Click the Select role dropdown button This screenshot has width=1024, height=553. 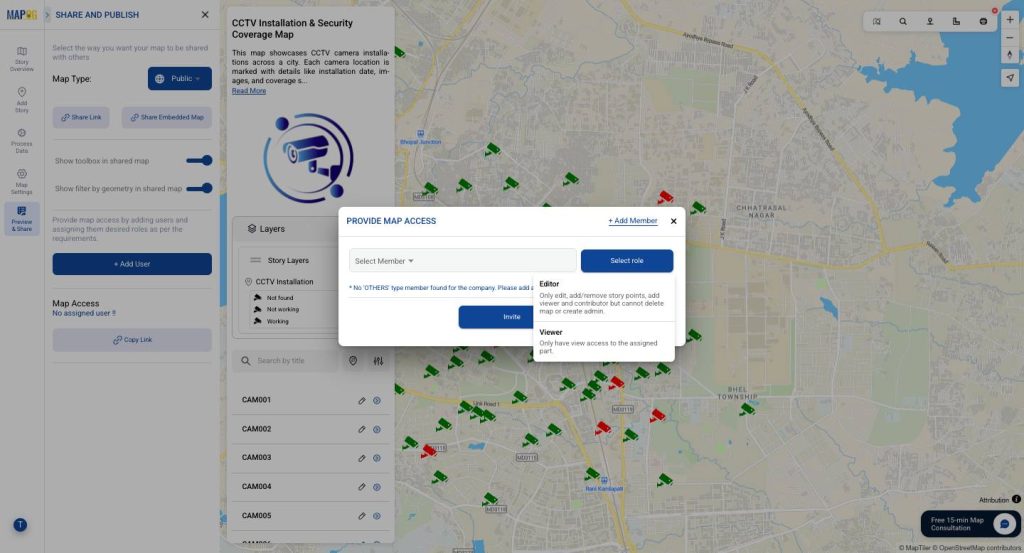[x=627, y=261]
